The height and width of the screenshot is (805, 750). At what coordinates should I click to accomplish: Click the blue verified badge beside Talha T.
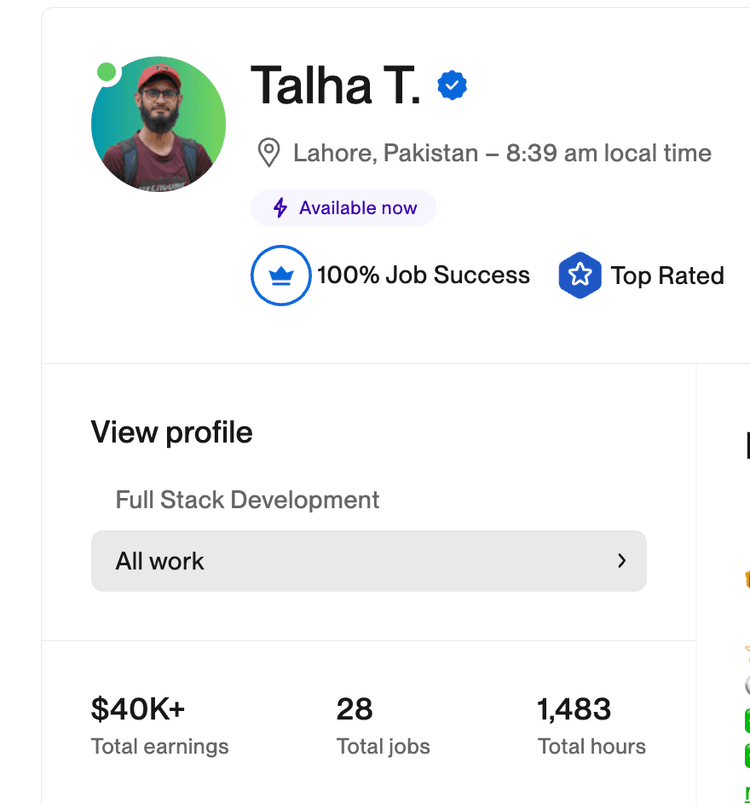452,85
